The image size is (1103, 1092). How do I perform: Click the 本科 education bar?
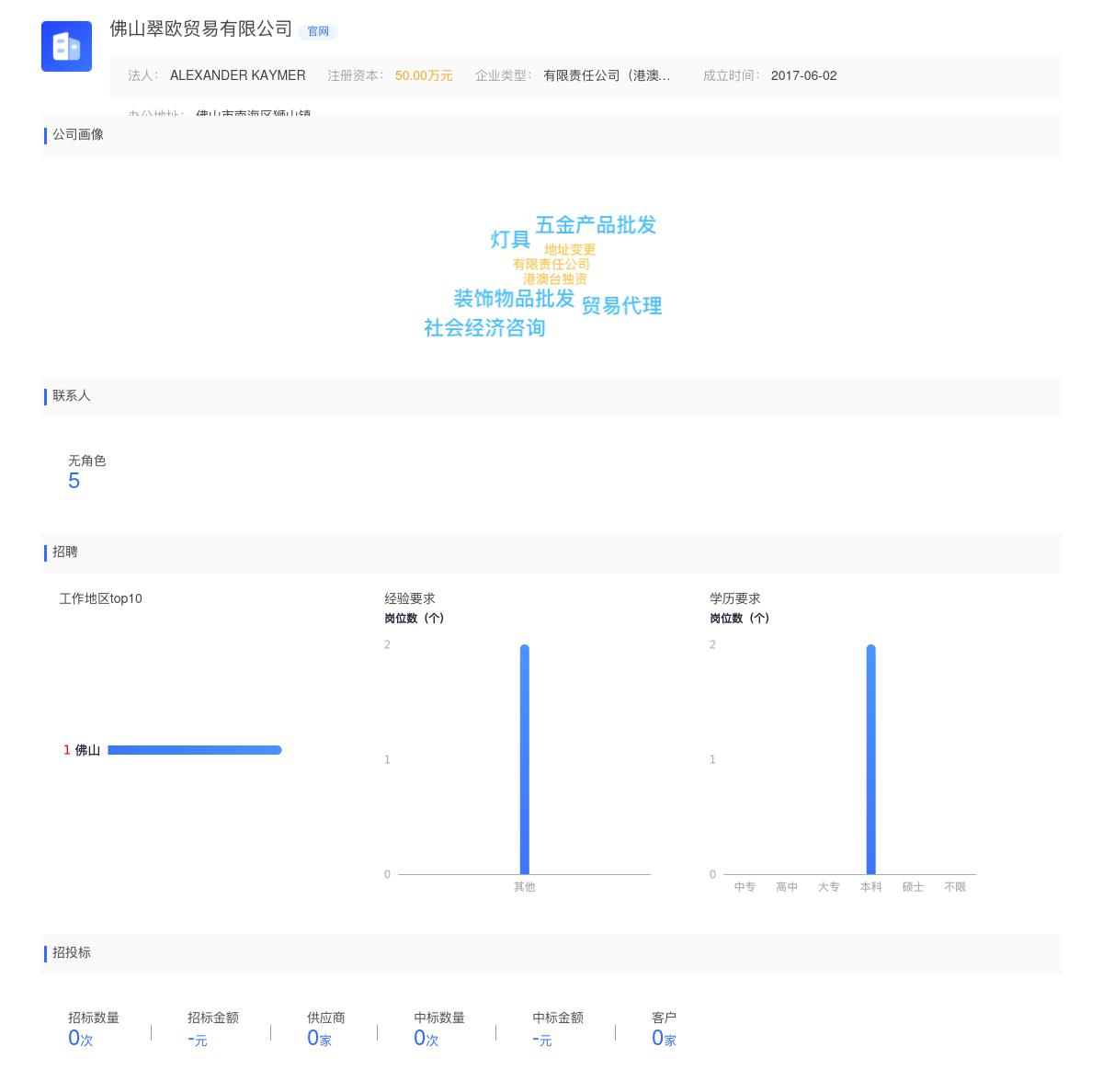[x=871, y=759]
